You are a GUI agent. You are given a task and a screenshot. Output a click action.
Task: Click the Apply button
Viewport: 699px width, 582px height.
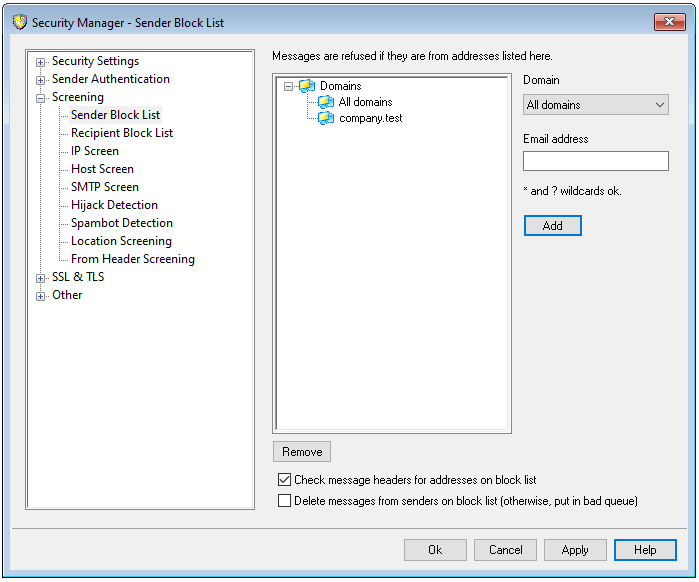point(575,550)
